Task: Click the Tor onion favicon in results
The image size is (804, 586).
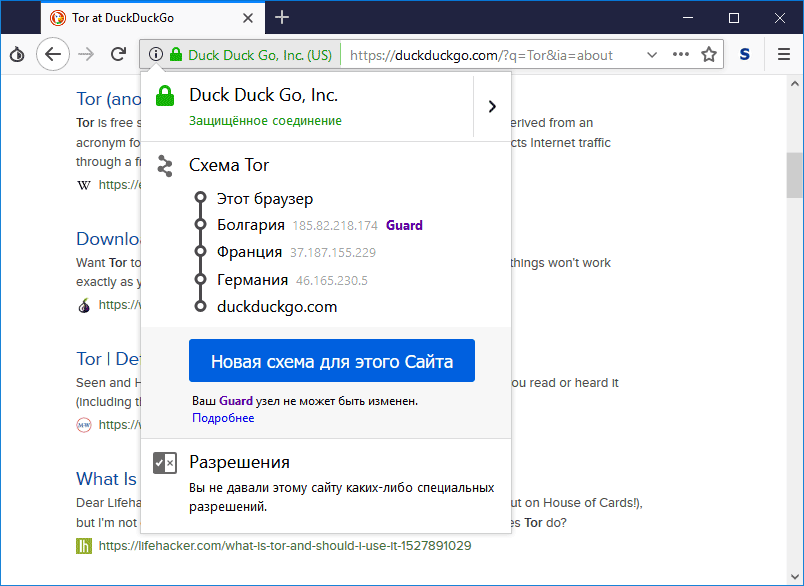Action: click(84, 306)
